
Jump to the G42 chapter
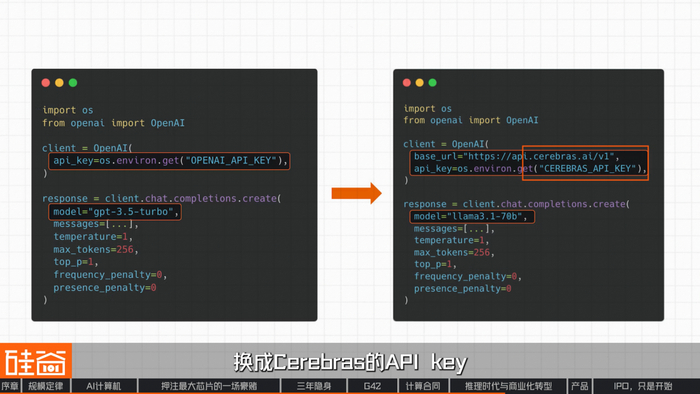tap(372, 386)
